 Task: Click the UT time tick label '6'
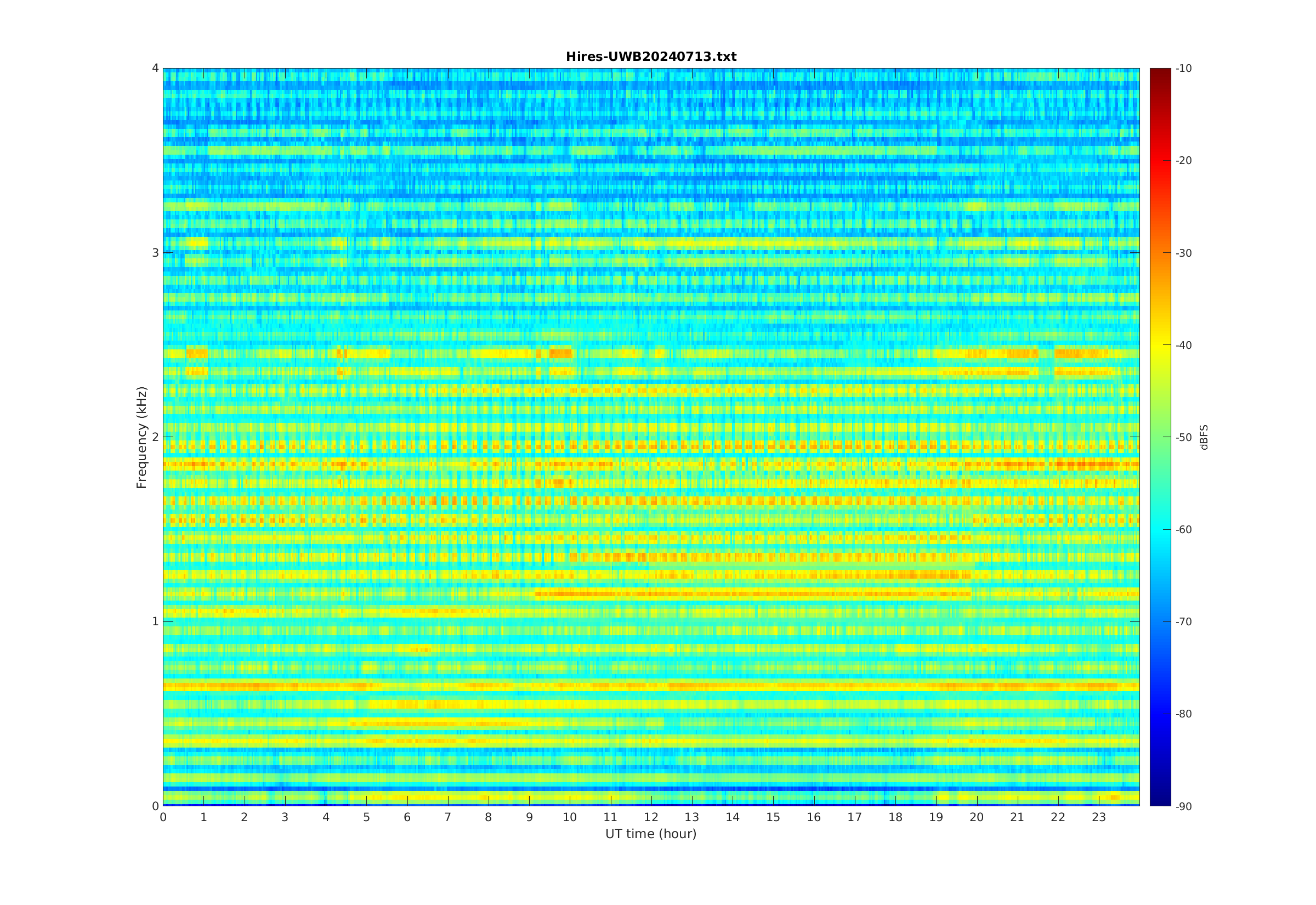click(x=407, y=817)
